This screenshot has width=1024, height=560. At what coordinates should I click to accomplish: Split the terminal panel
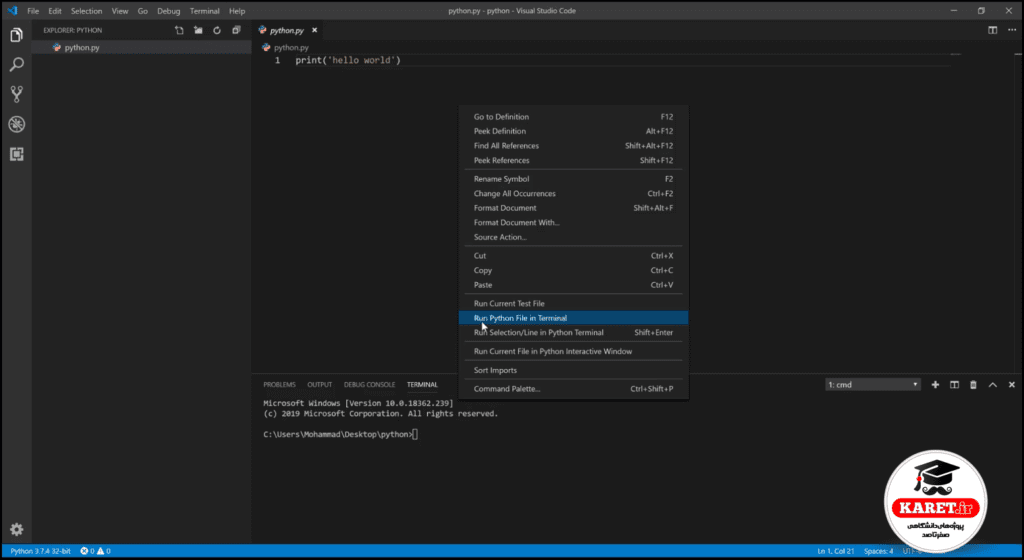[954, 384]
